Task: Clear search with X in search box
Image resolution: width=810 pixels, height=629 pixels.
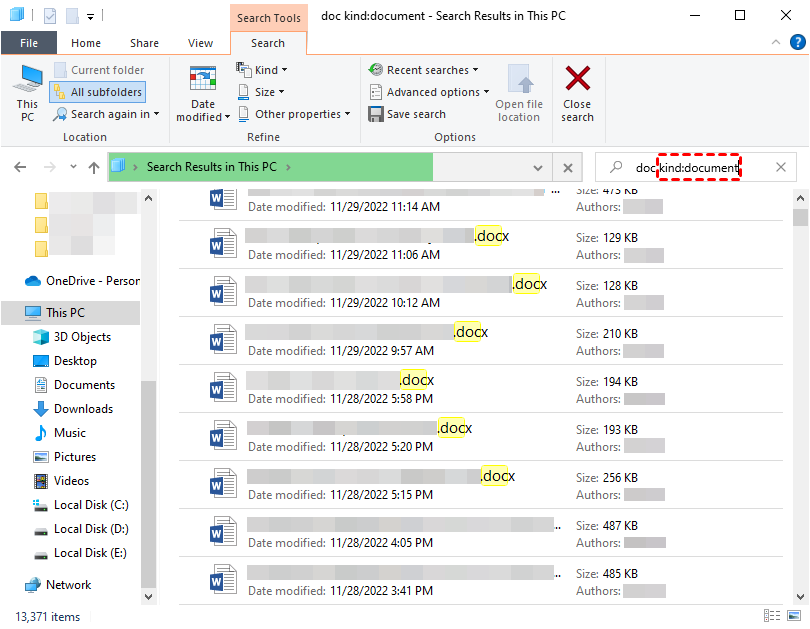Action: [781, 167]
